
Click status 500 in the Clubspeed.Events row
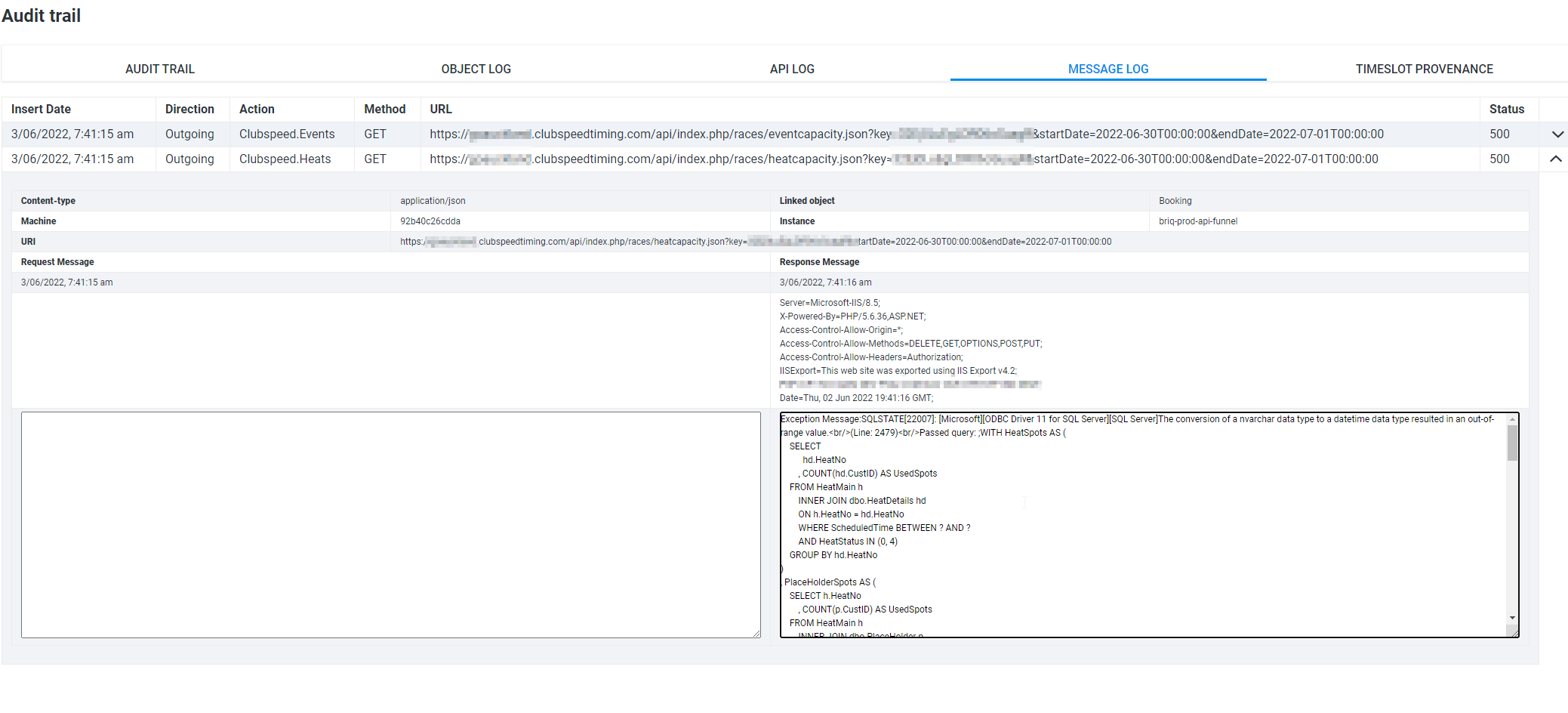[1499, 134]
